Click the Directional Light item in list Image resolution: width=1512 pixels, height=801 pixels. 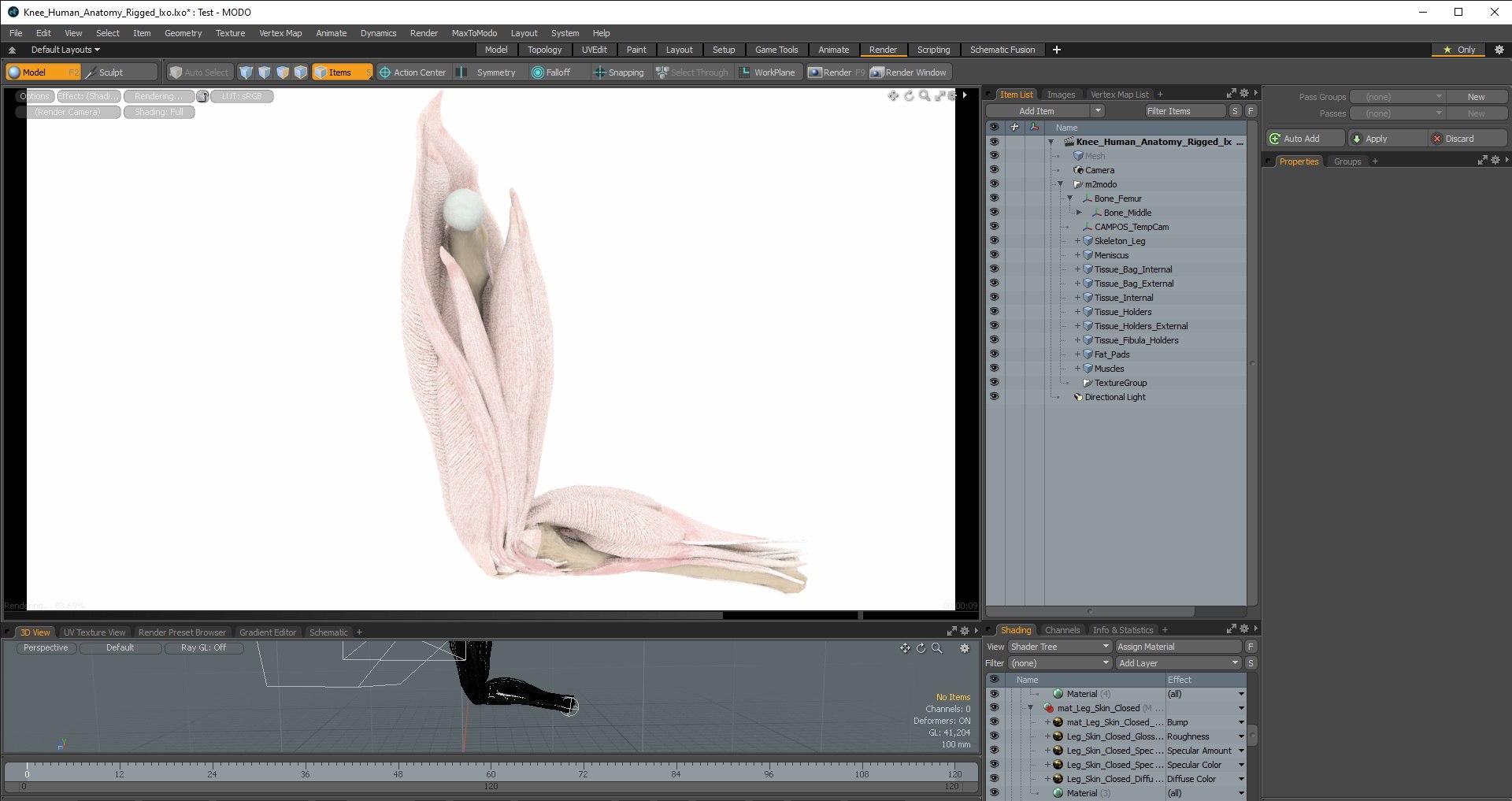pos(1115,397)
